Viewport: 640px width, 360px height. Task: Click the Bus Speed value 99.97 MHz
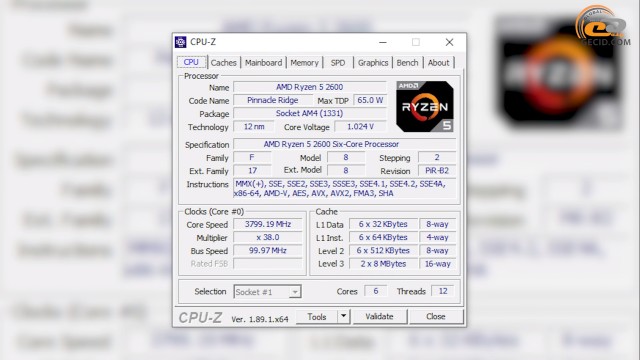268,250
